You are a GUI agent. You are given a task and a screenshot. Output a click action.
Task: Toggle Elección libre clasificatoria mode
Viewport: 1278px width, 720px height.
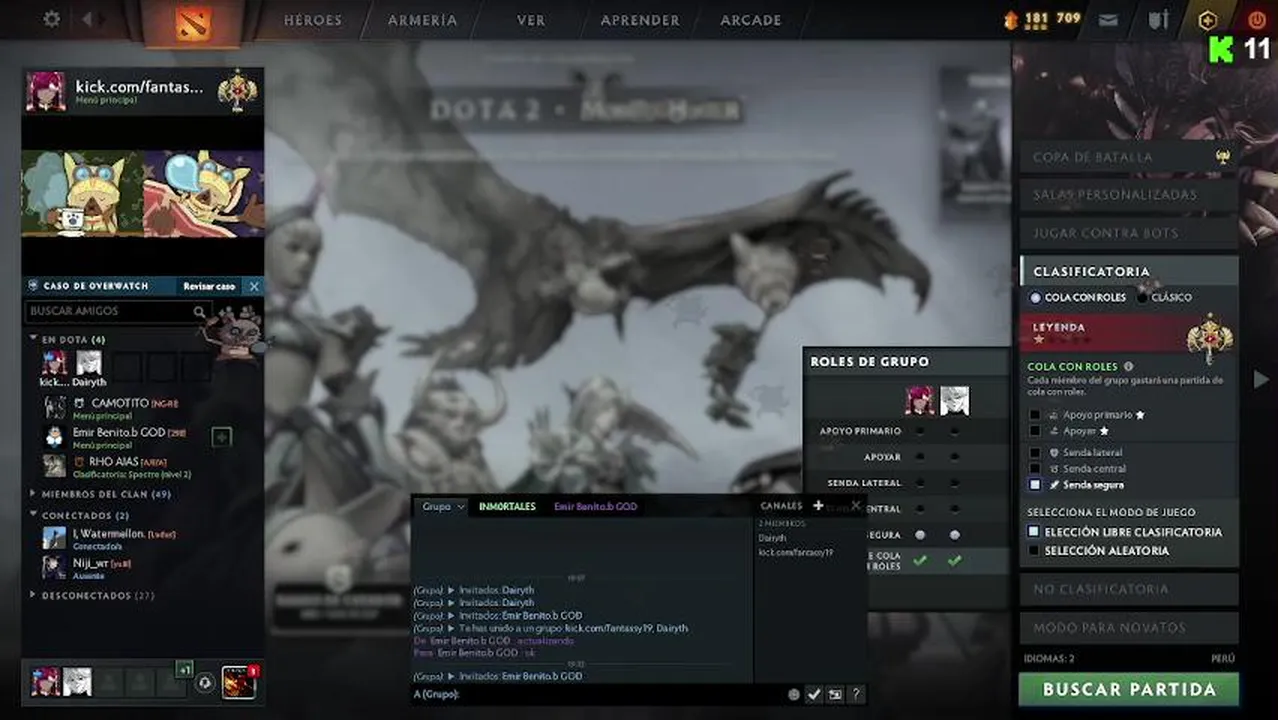(x=1034, y=532)
